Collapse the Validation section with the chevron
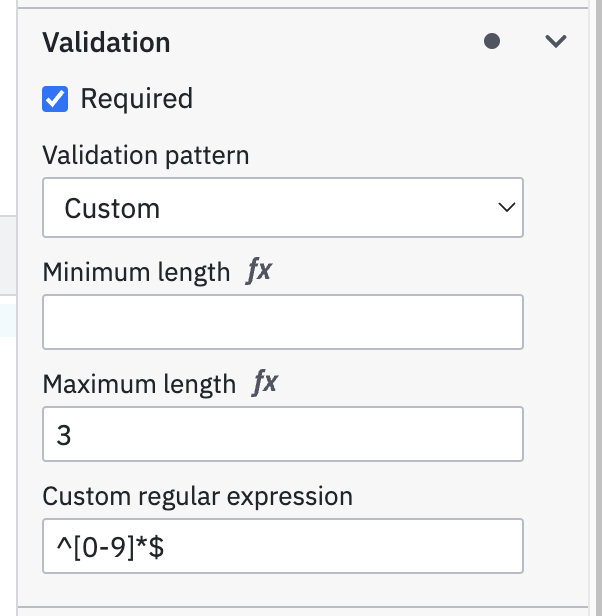This screenshot has width=602, height=616. point(555,42)
